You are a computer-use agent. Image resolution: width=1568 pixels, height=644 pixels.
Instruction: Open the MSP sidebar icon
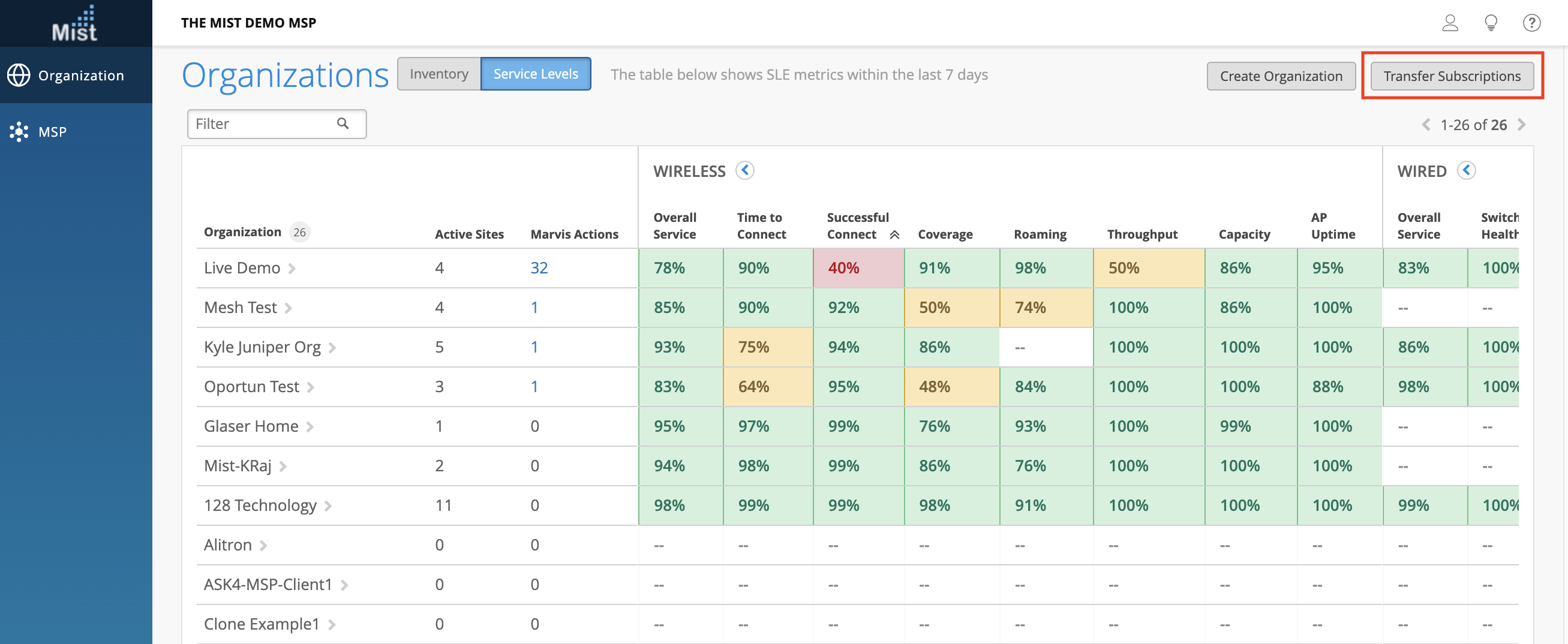click(x=19, y=131)
